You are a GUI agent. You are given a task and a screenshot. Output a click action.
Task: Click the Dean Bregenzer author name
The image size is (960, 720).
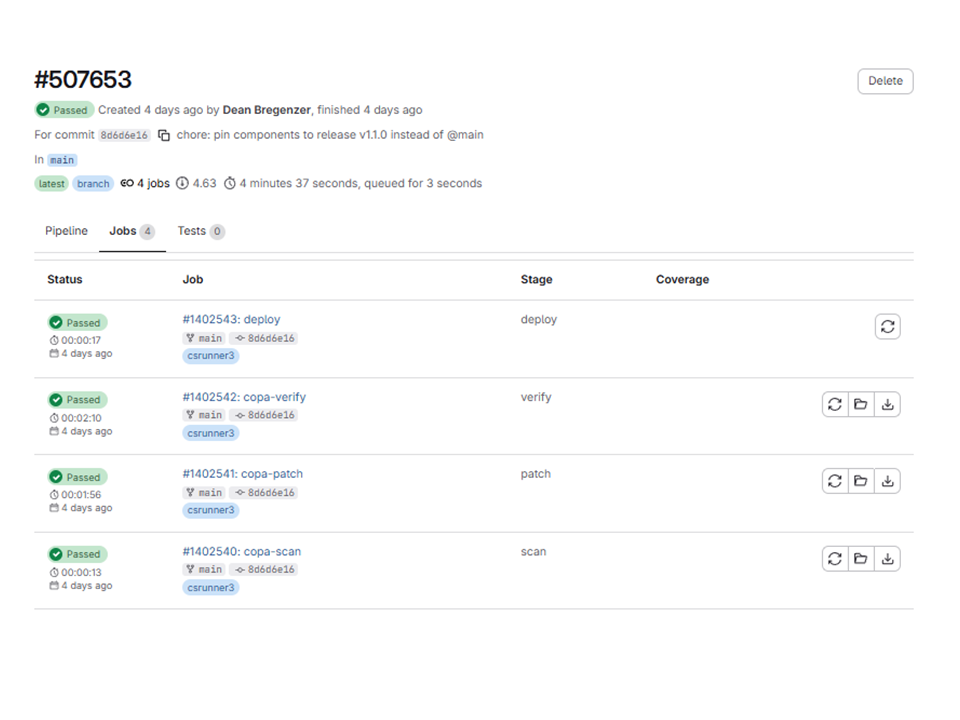(x=266, y=110)
